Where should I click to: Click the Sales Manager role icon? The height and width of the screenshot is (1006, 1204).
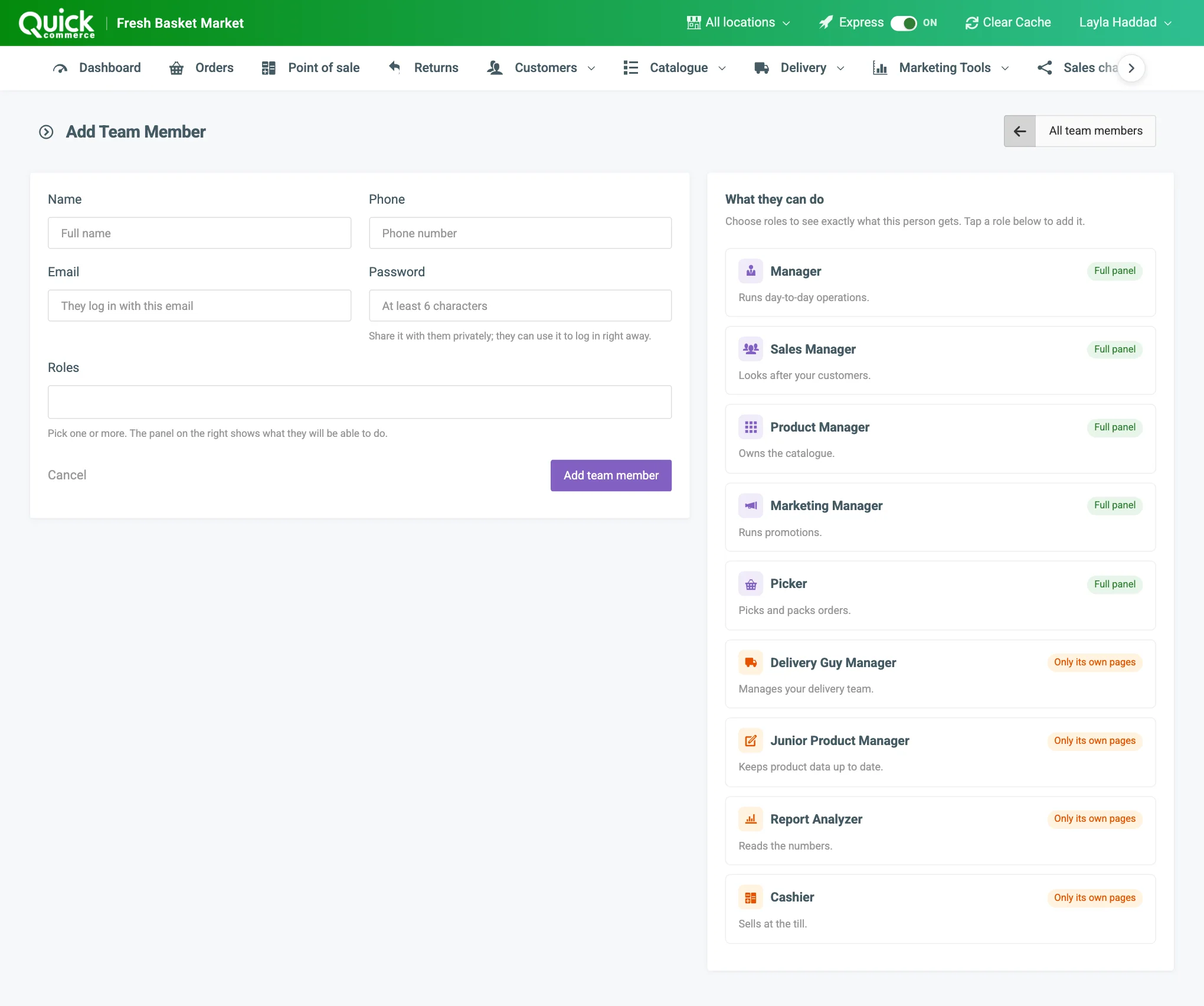click(x=751, y=349)
